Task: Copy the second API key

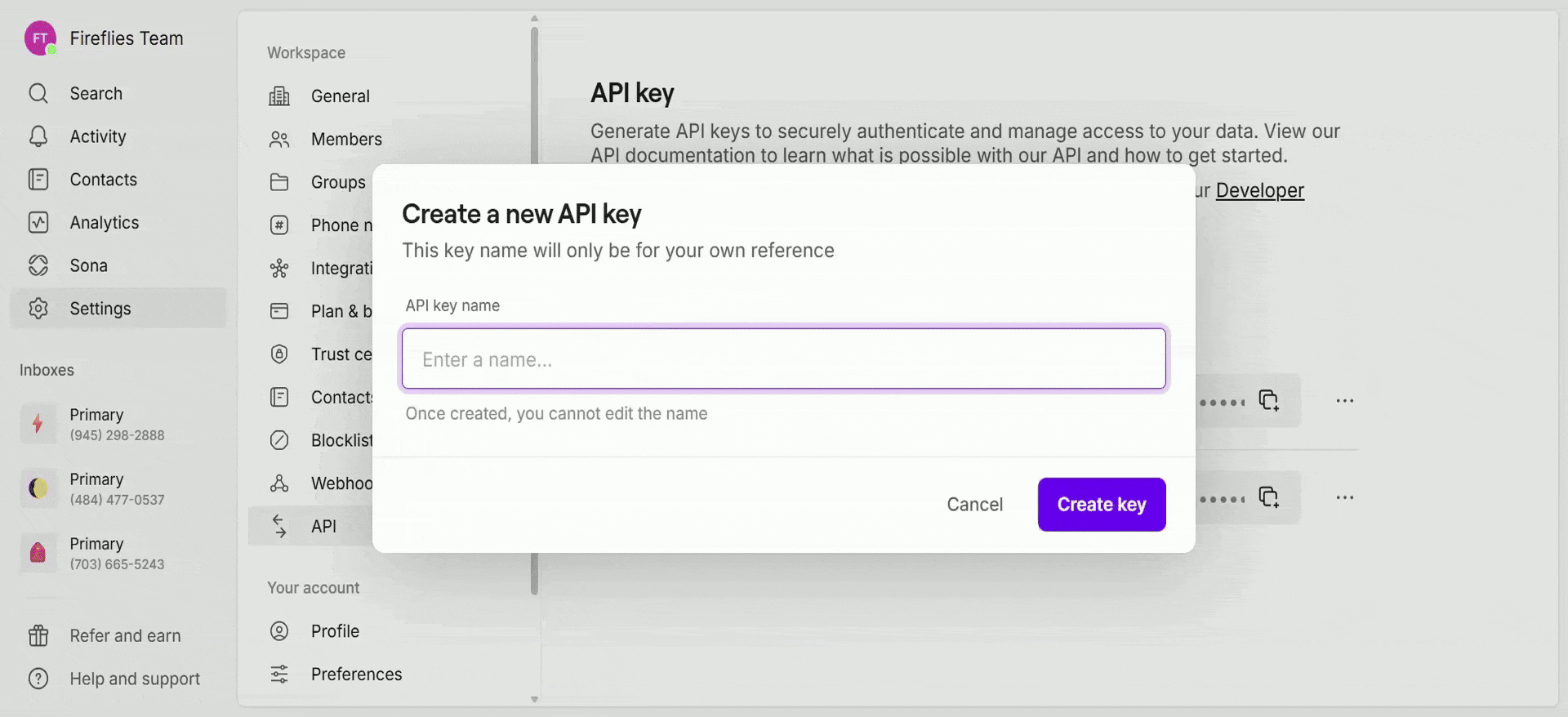Action: coord(1268,497)
